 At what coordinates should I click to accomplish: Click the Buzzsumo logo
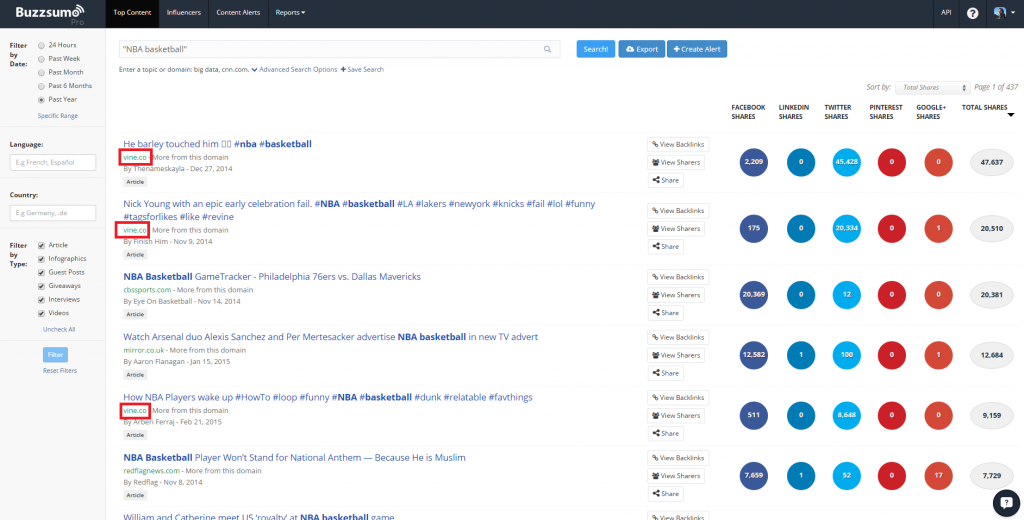(50, 13)
